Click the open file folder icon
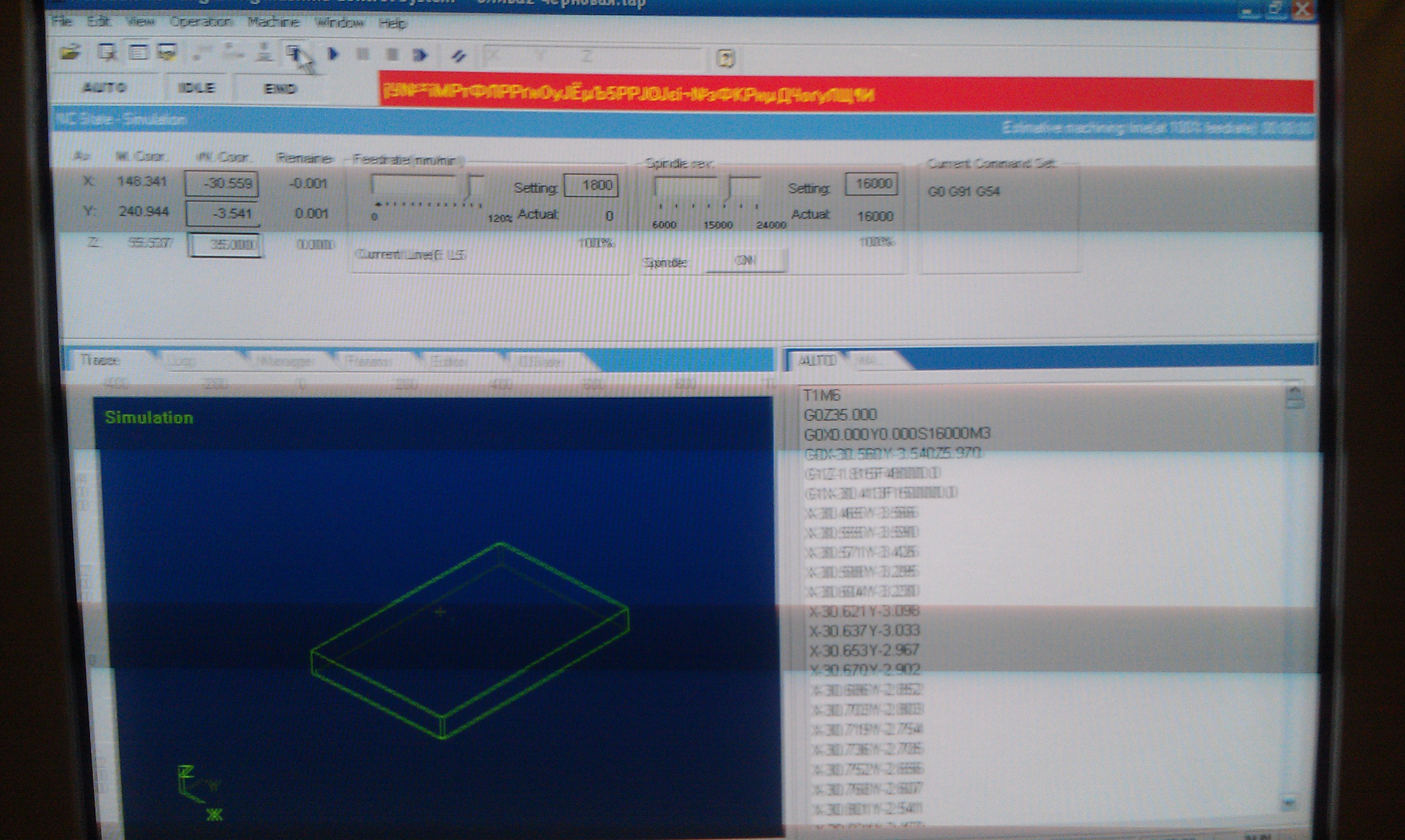Viewport: 1405px width, 840px height. click(x=70, y=52)
